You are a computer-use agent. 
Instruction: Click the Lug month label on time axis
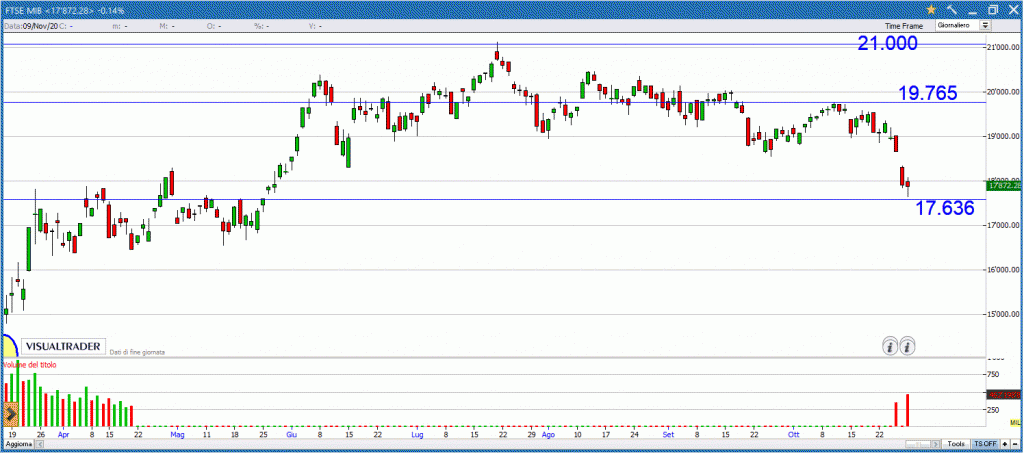pyautogui.click(x=417, y=433)
